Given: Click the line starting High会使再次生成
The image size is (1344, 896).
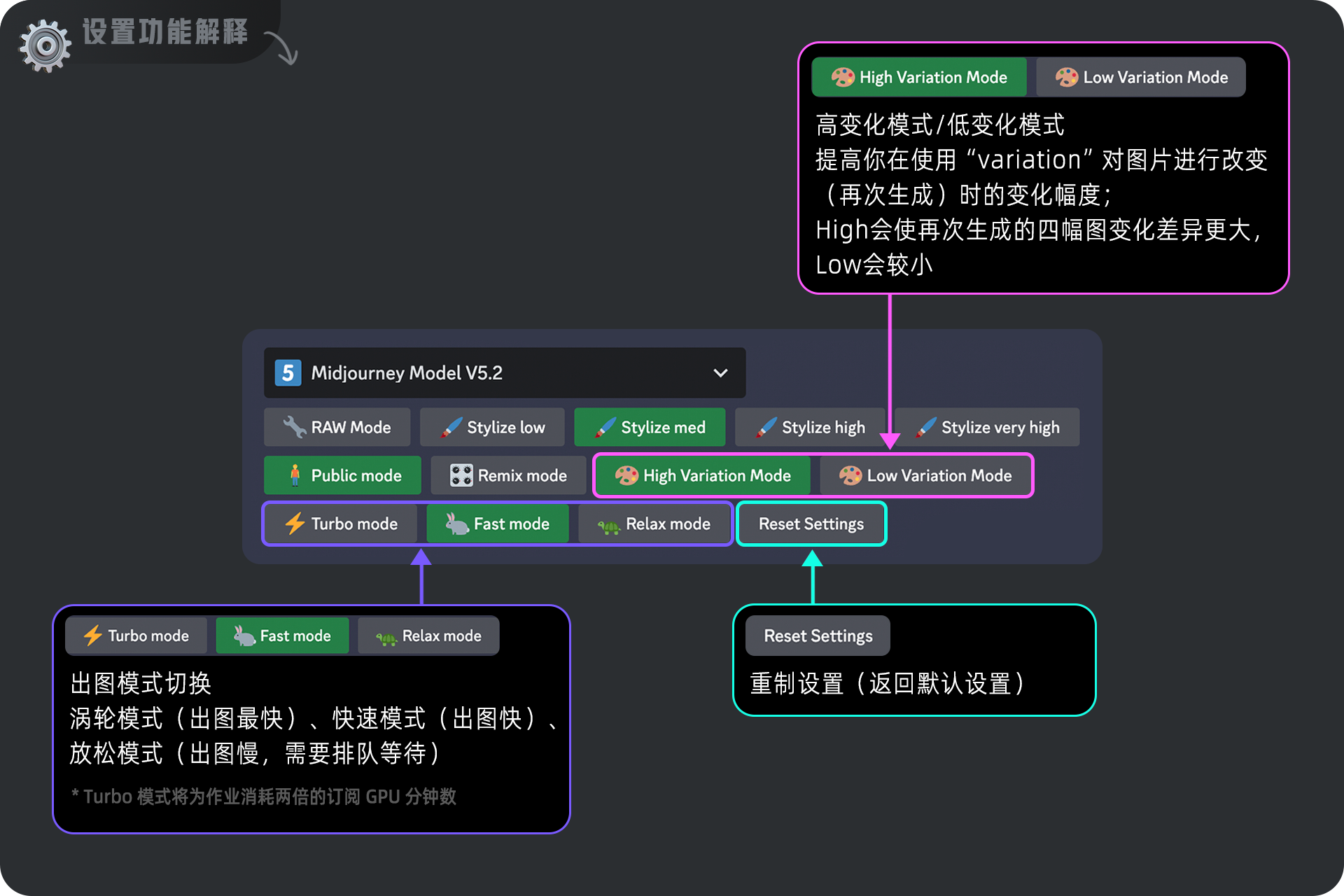Looking at the screenshot, I should tap(1039, 230).
